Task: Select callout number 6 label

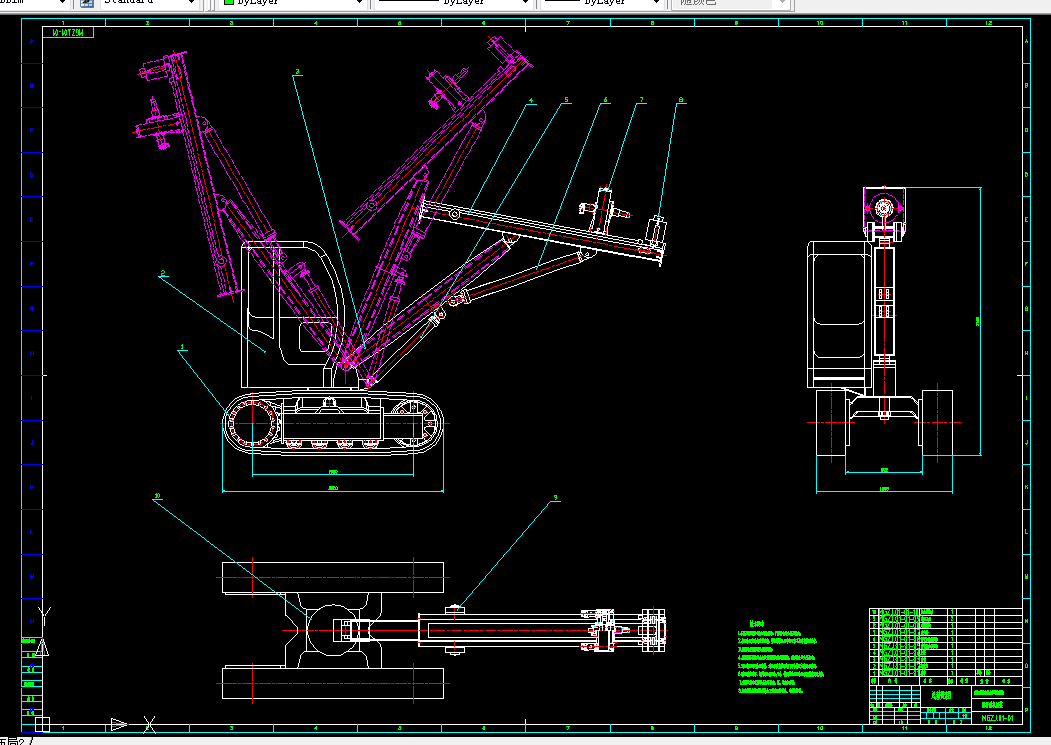Action: tap(605, 100)
